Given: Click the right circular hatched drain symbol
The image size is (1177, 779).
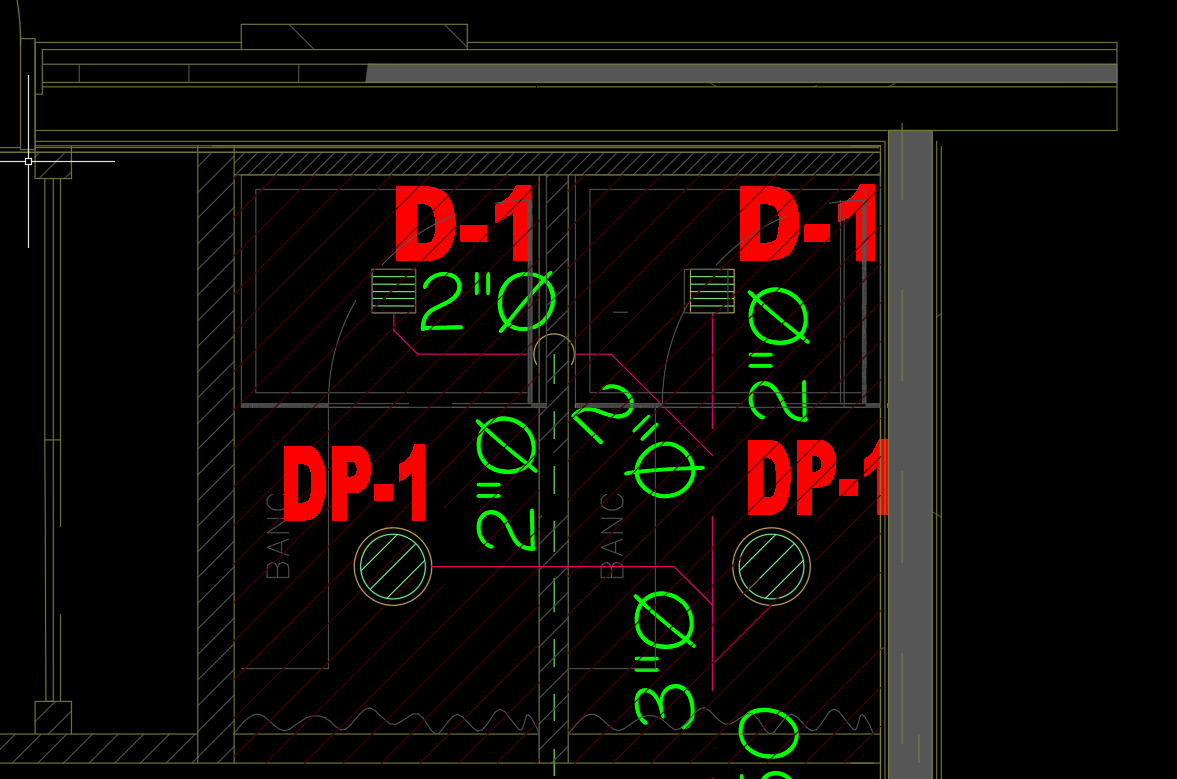Looking at the screenshot, I should (771, 566).
